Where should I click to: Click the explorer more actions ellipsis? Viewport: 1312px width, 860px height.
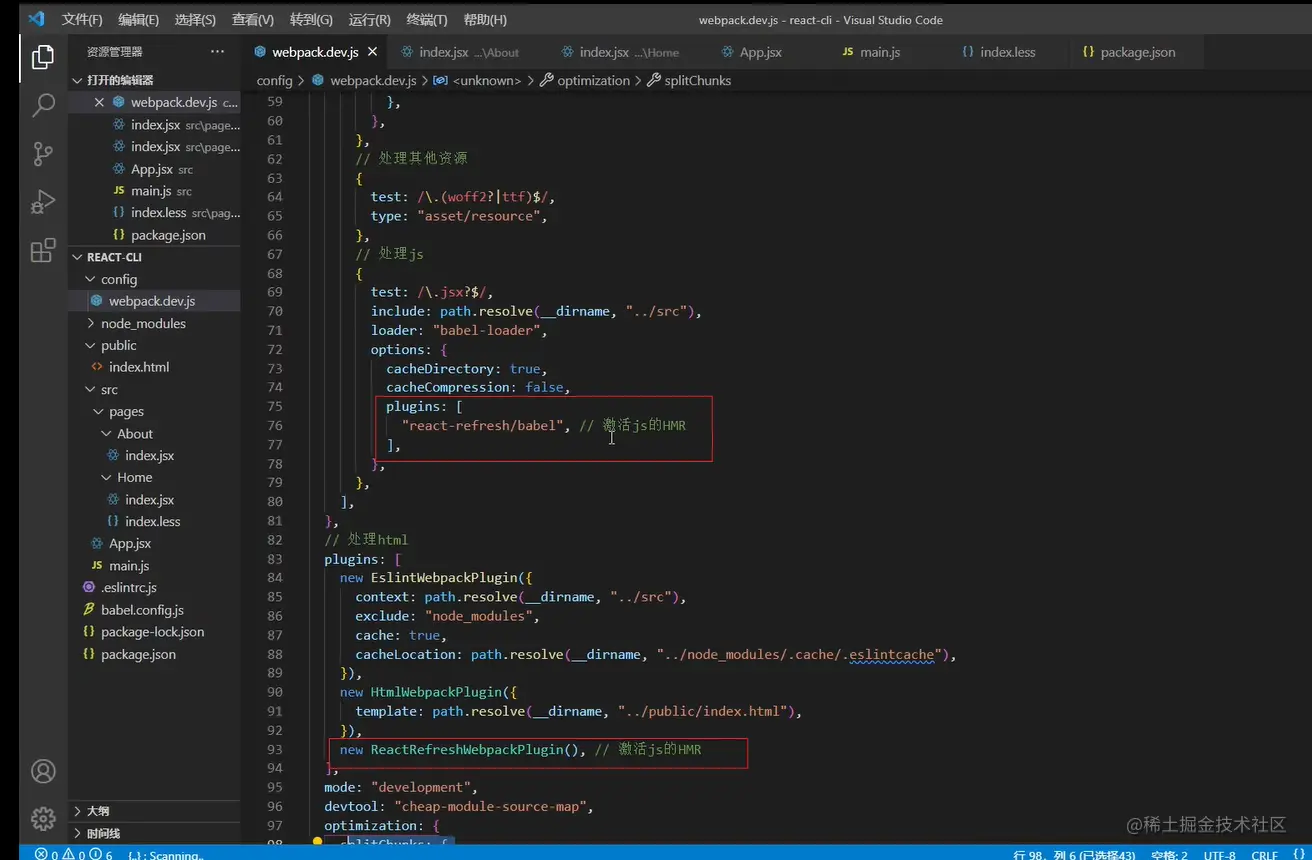tap(217, 51)
